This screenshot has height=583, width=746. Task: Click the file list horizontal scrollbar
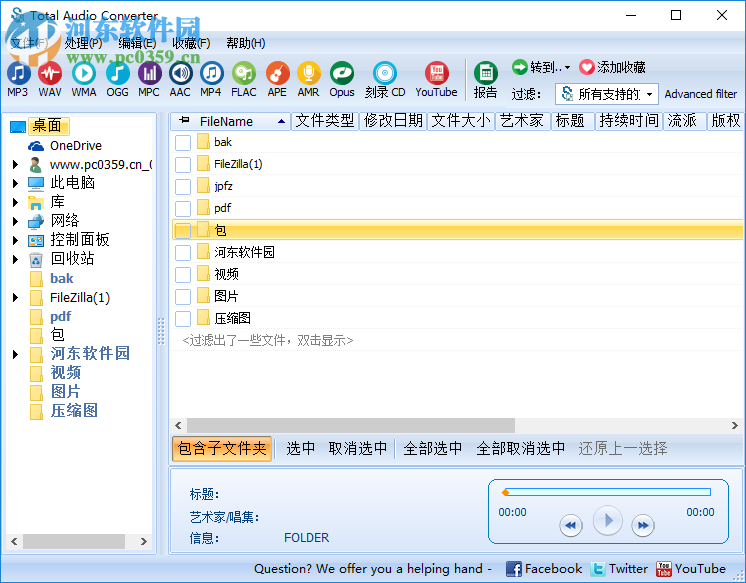pos(351,425)
